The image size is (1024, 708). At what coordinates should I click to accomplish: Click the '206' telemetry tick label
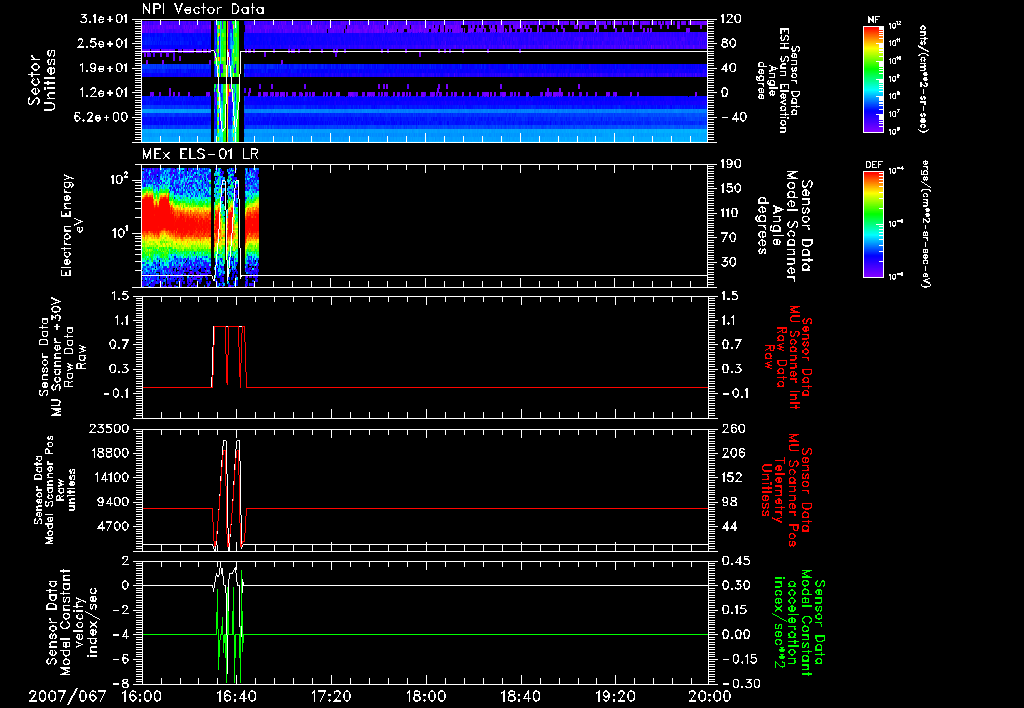[731, 453]
